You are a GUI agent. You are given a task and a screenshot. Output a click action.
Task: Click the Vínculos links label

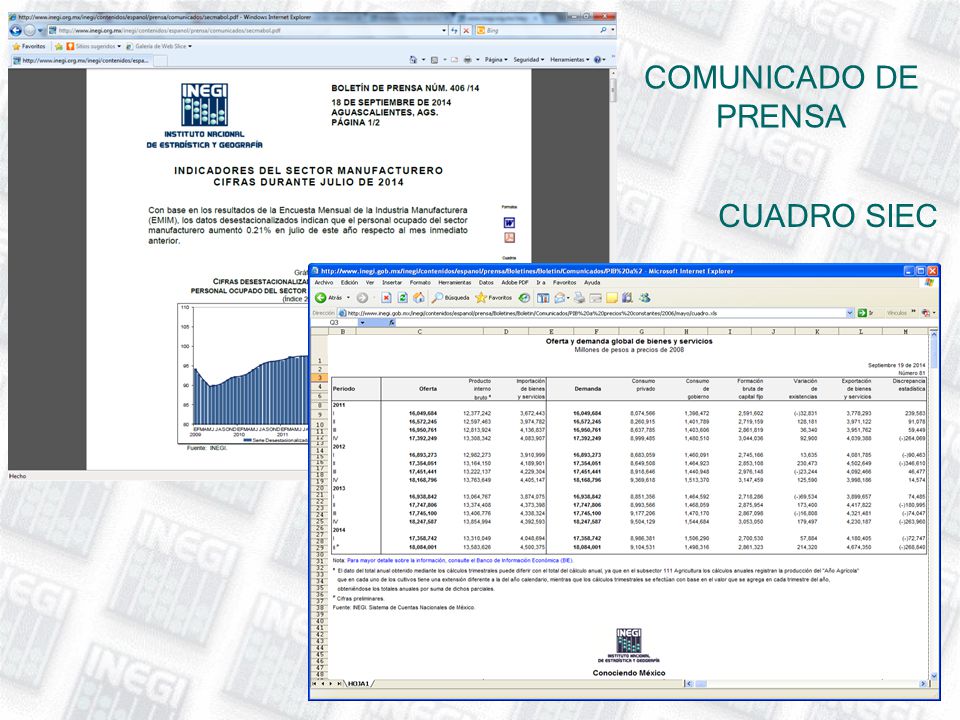coord(897,313)
